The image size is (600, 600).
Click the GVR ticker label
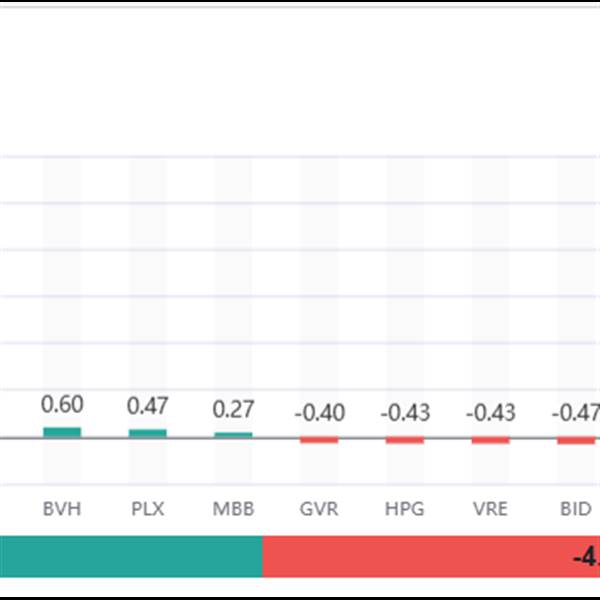(319, 509)
